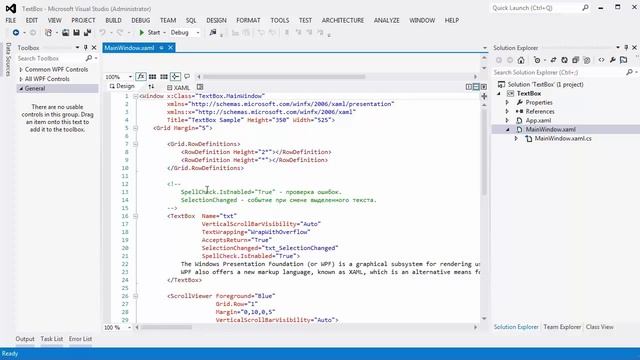Toggle the effects fx button in designer

point(141,76)
